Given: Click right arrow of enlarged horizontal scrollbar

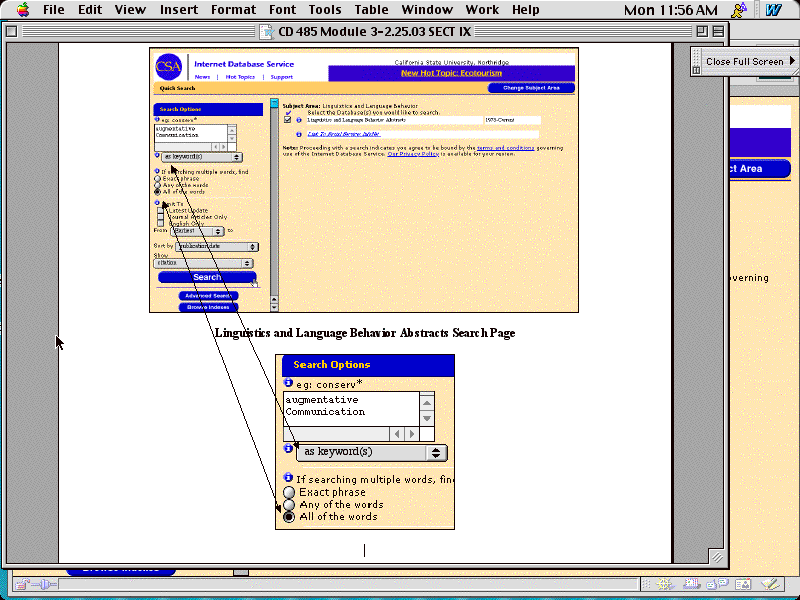Looking at the screenshot, I should [412, 434].
